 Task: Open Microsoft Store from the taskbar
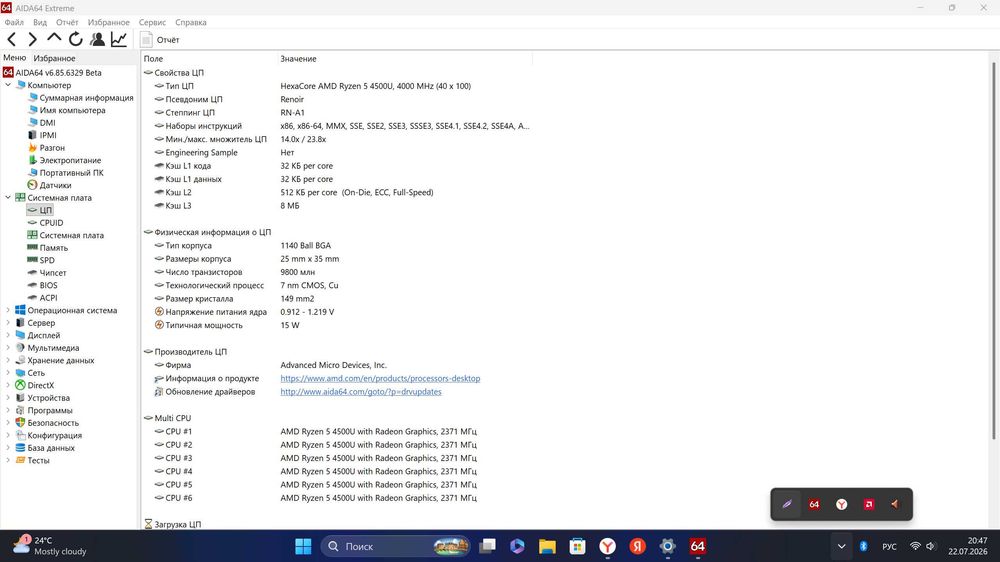[x=577, y=546]
